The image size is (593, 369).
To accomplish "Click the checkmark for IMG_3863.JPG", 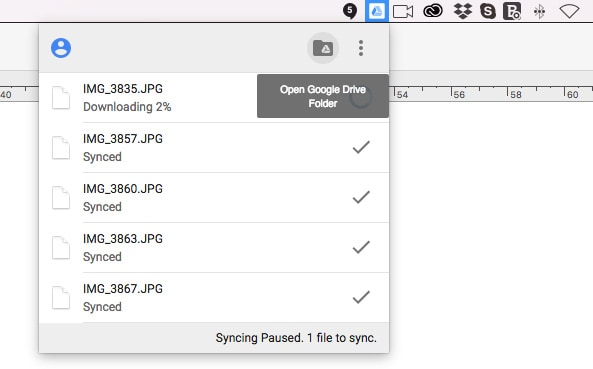I will pos(361,247).
